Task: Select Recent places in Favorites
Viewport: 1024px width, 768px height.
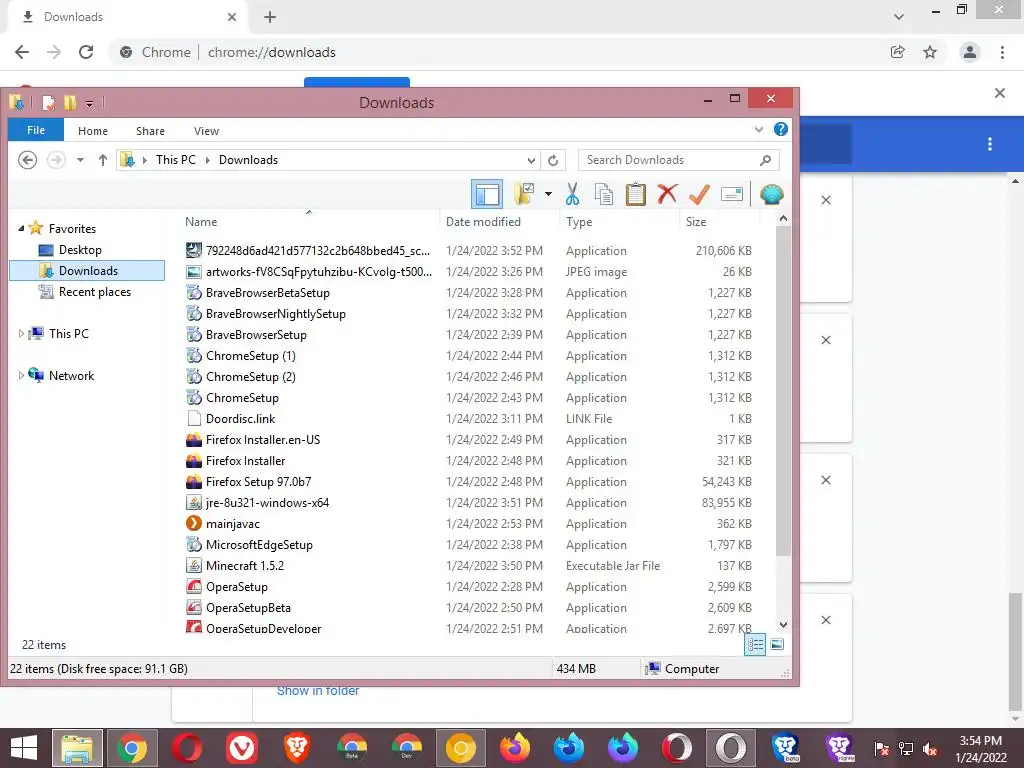Action: point(95,292)
